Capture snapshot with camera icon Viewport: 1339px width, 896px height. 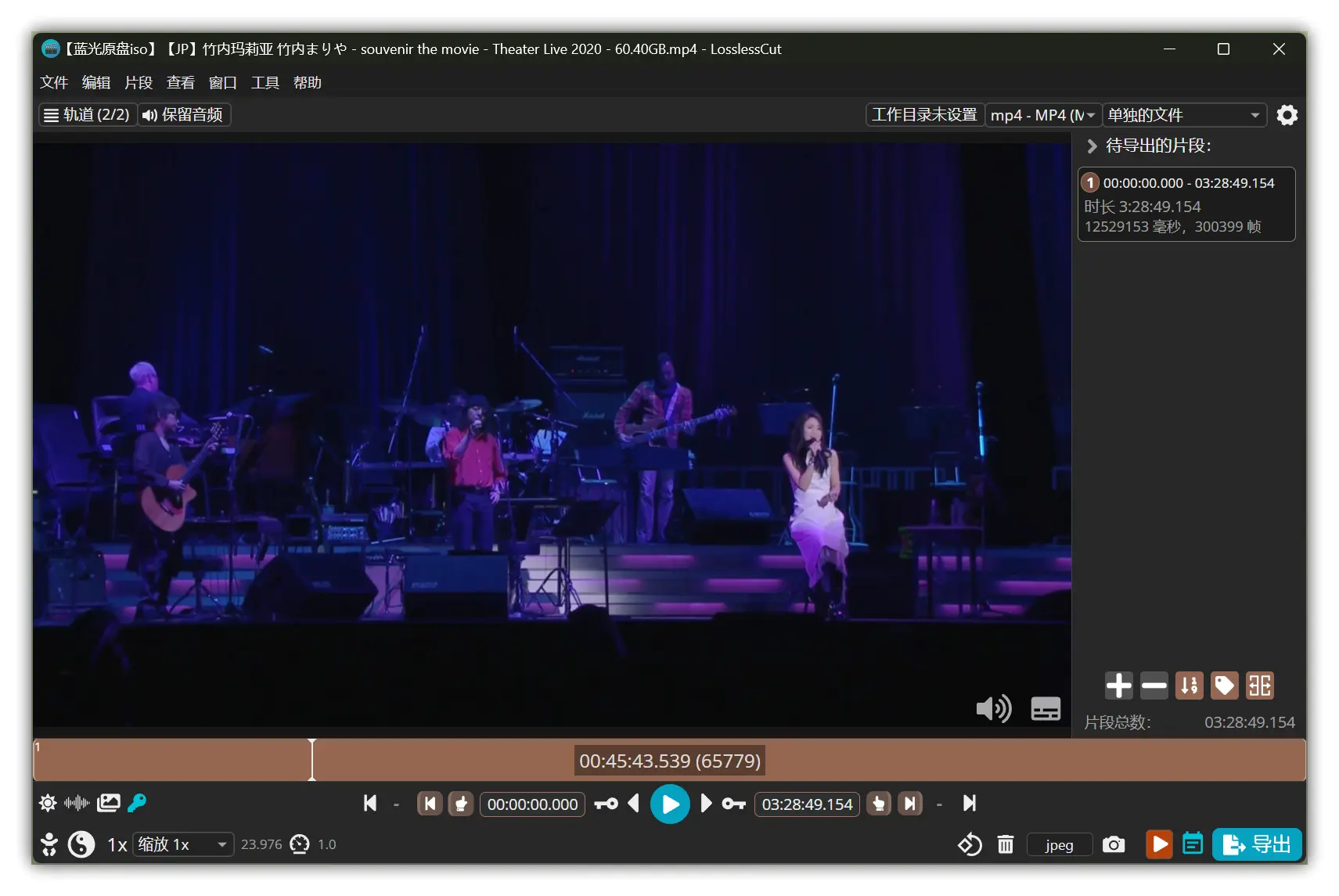(x=1114, y=845)
